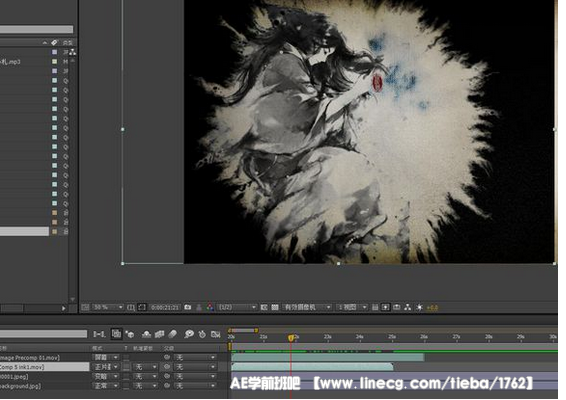Click the show snapshot icon

[x=199, y=308]
